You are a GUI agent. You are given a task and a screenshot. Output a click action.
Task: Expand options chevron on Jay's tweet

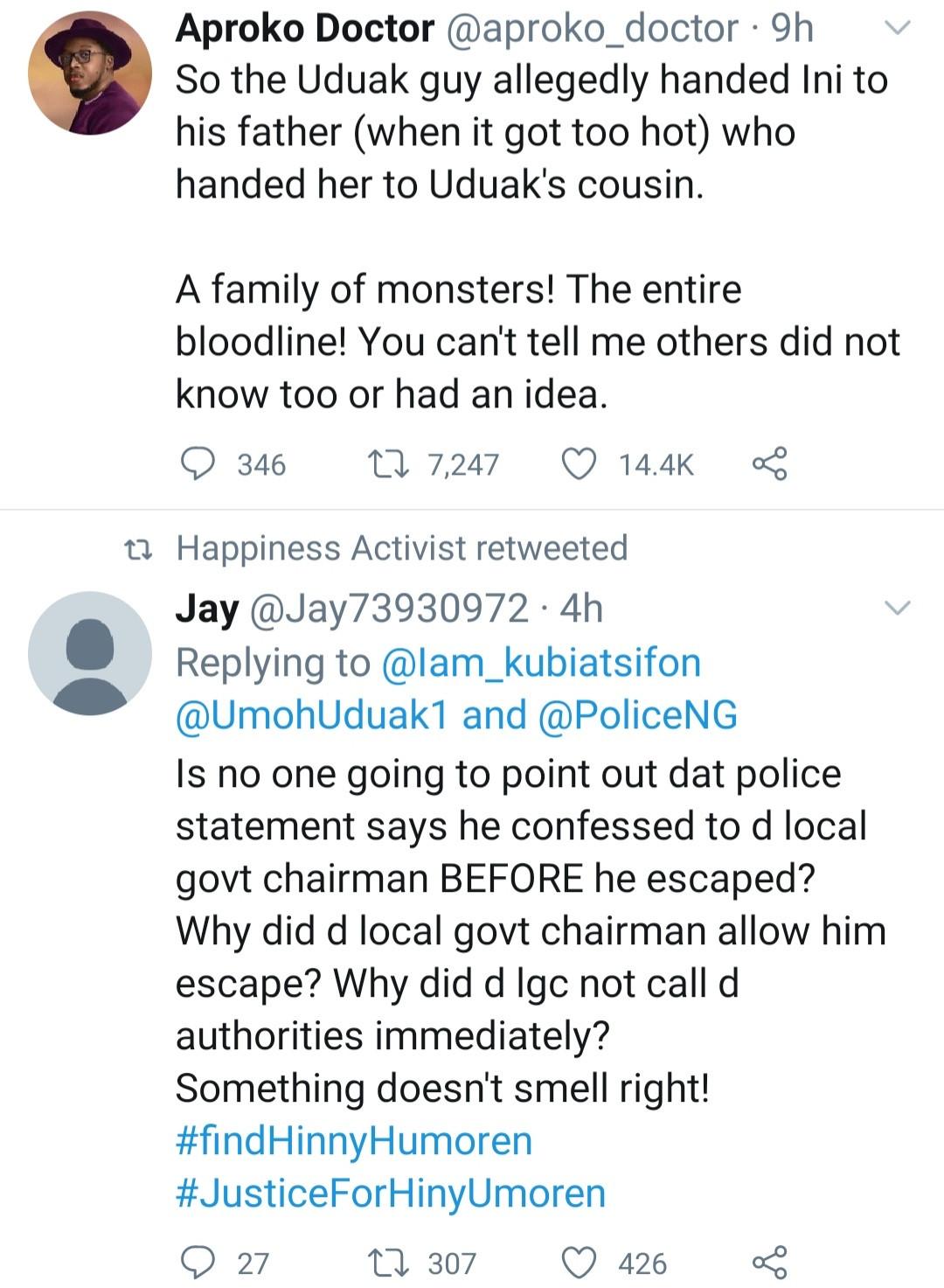coord(898,608)
